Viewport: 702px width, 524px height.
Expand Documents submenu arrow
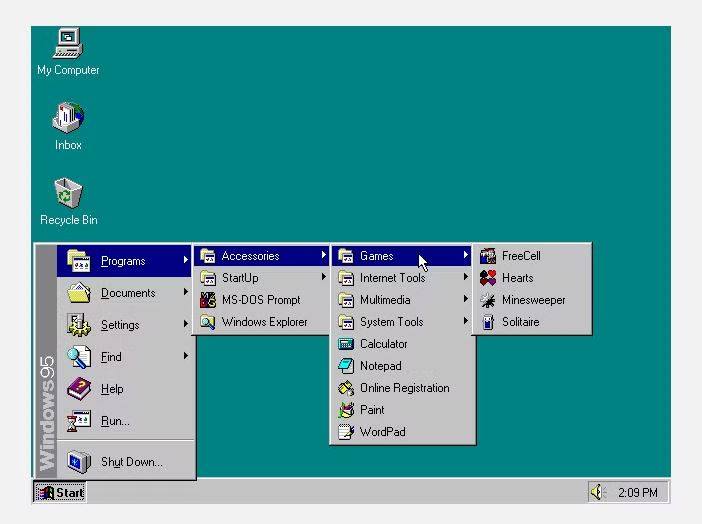click(x=185, y=292)
